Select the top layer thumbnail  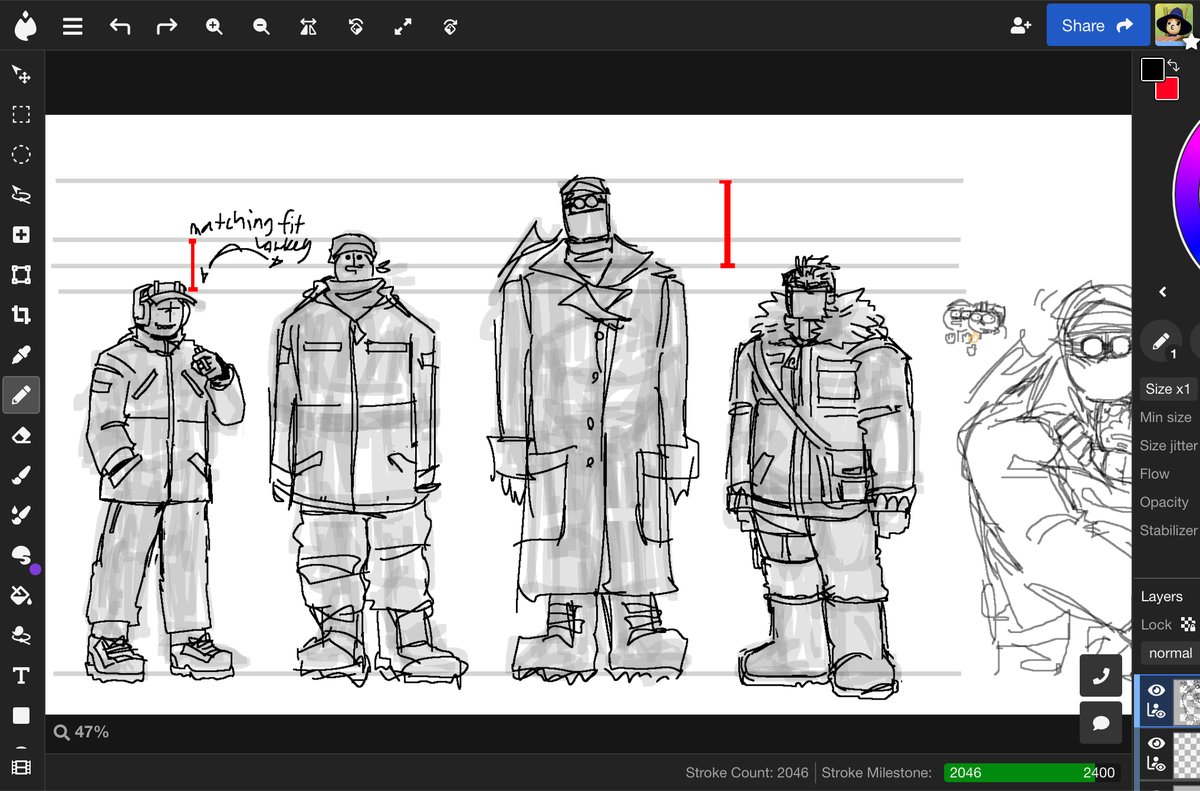pyautogui.click(x=1186, y=700)
